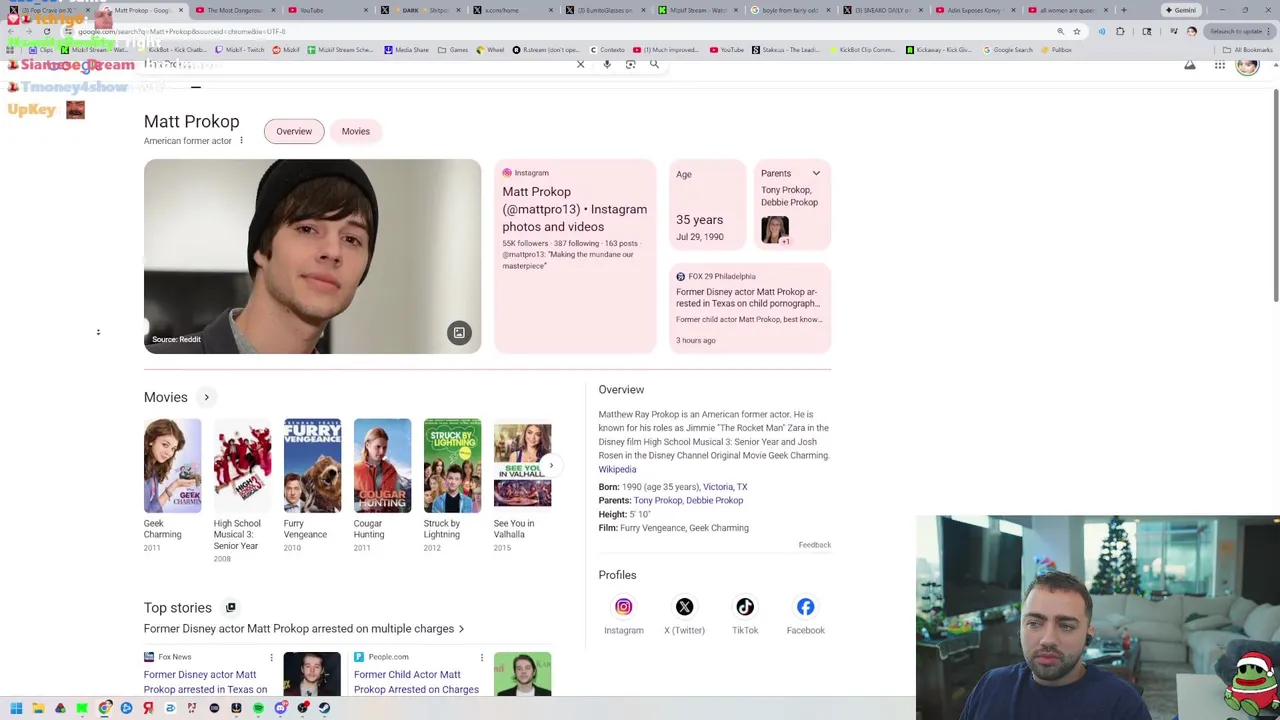
Task: Open the Debbie Prokop parent link
Action: (x=715, y=500)
